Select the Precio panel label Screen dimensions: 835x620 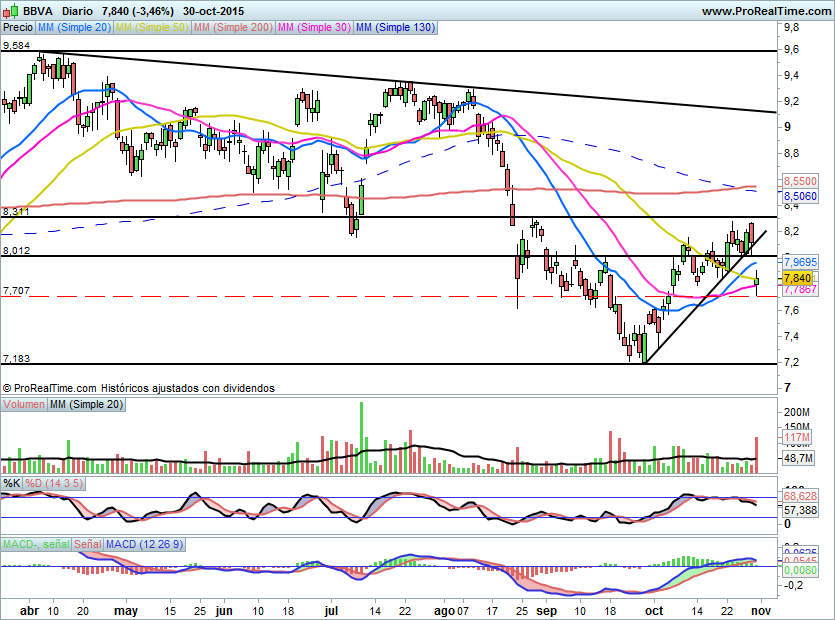tap(17, 28)
